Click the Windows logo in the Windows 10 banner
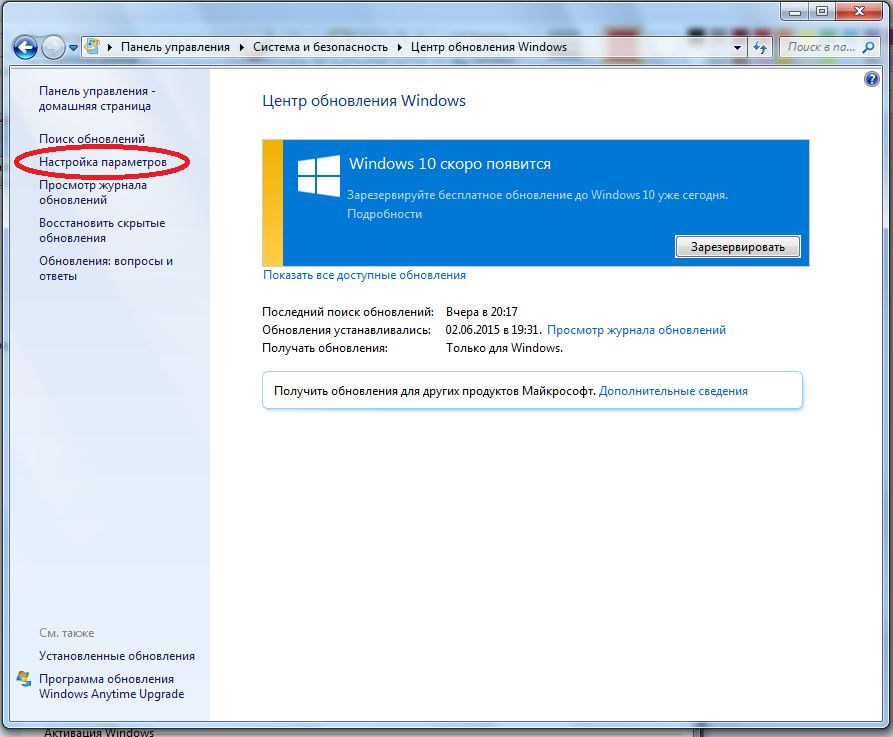This screenshot has width=893, height=737. click(319, 175)
